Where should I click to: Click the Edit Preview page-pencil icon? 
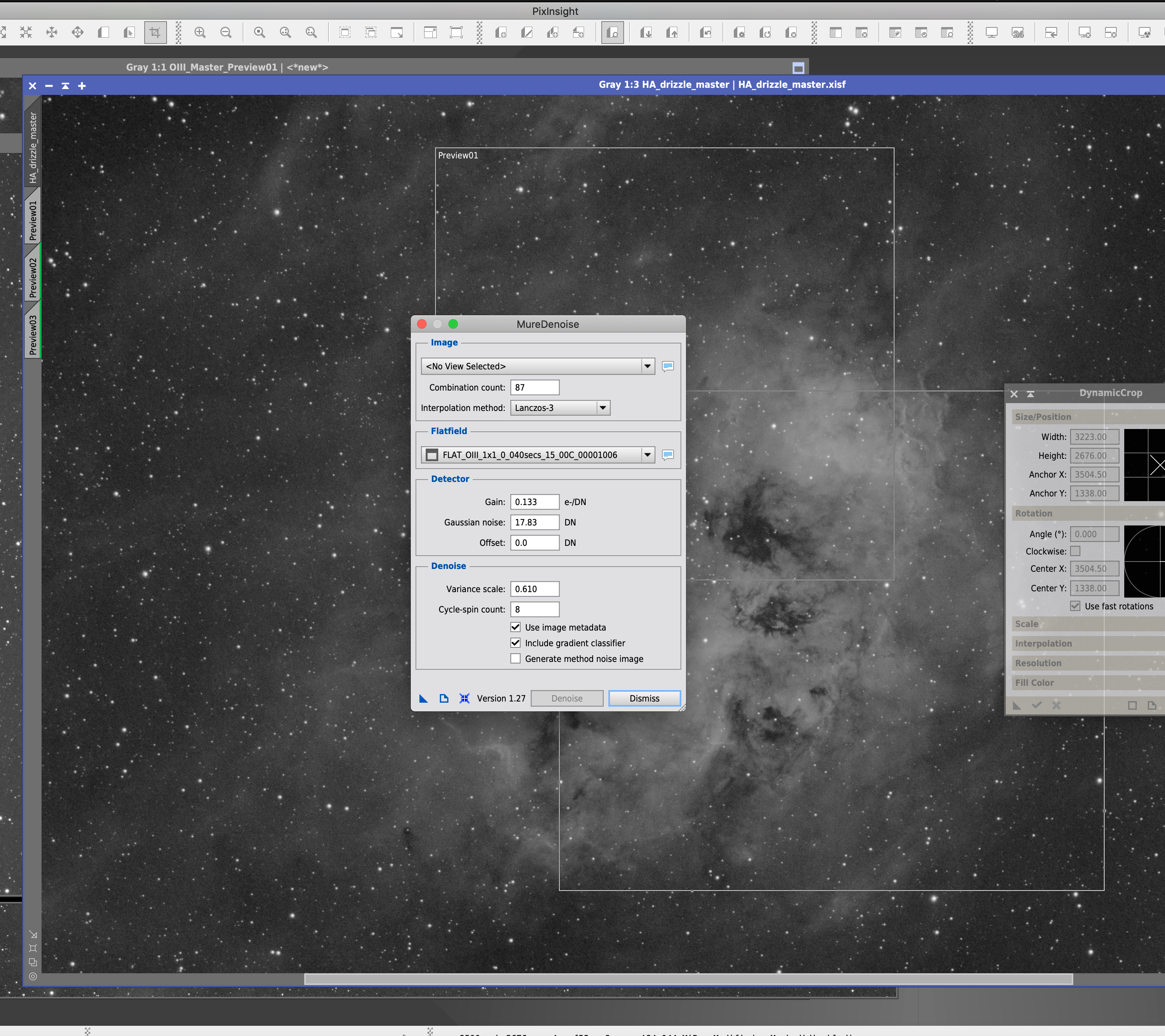point(527,33)
